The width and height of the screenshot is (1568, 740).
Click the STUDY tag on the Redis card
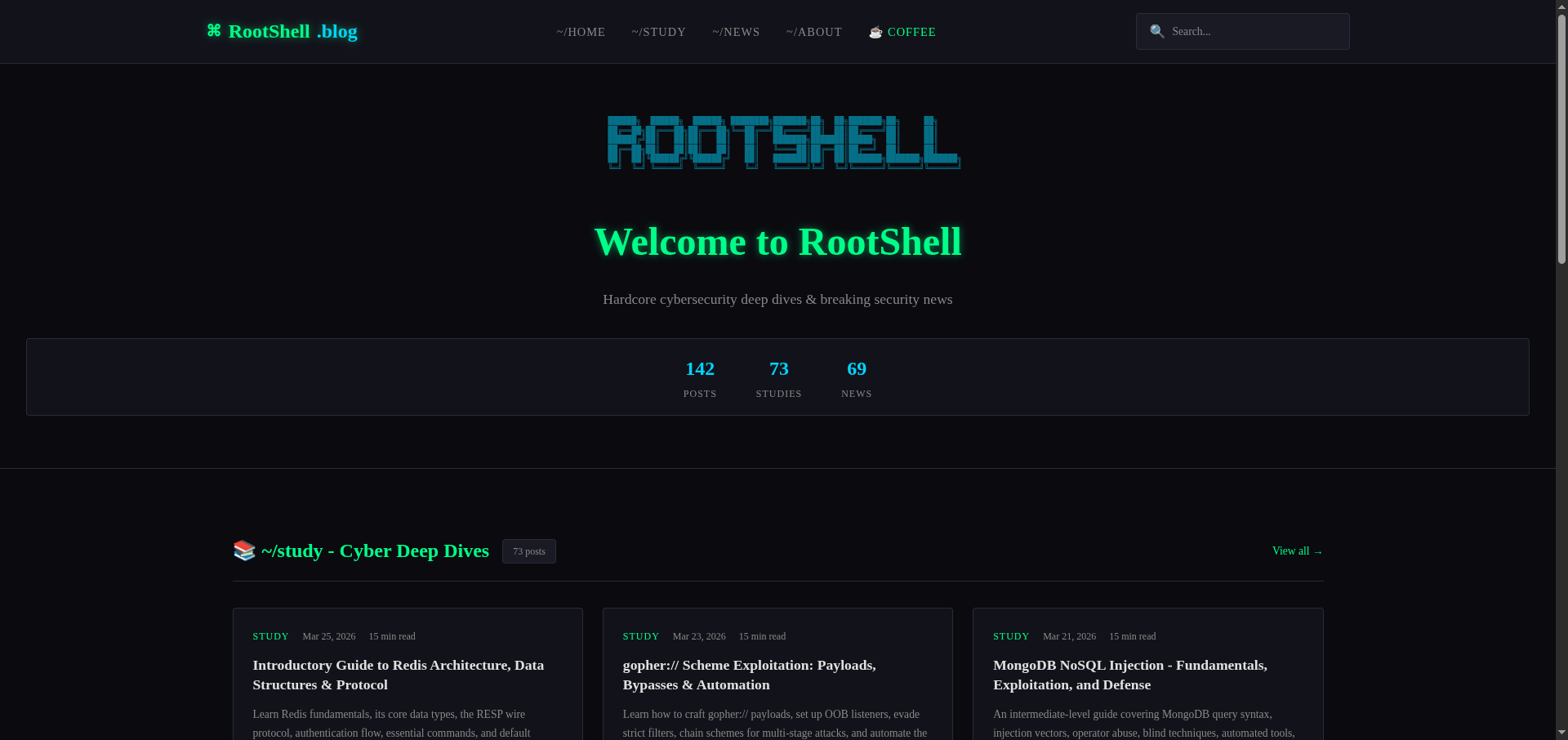click(x=269, y=636)
